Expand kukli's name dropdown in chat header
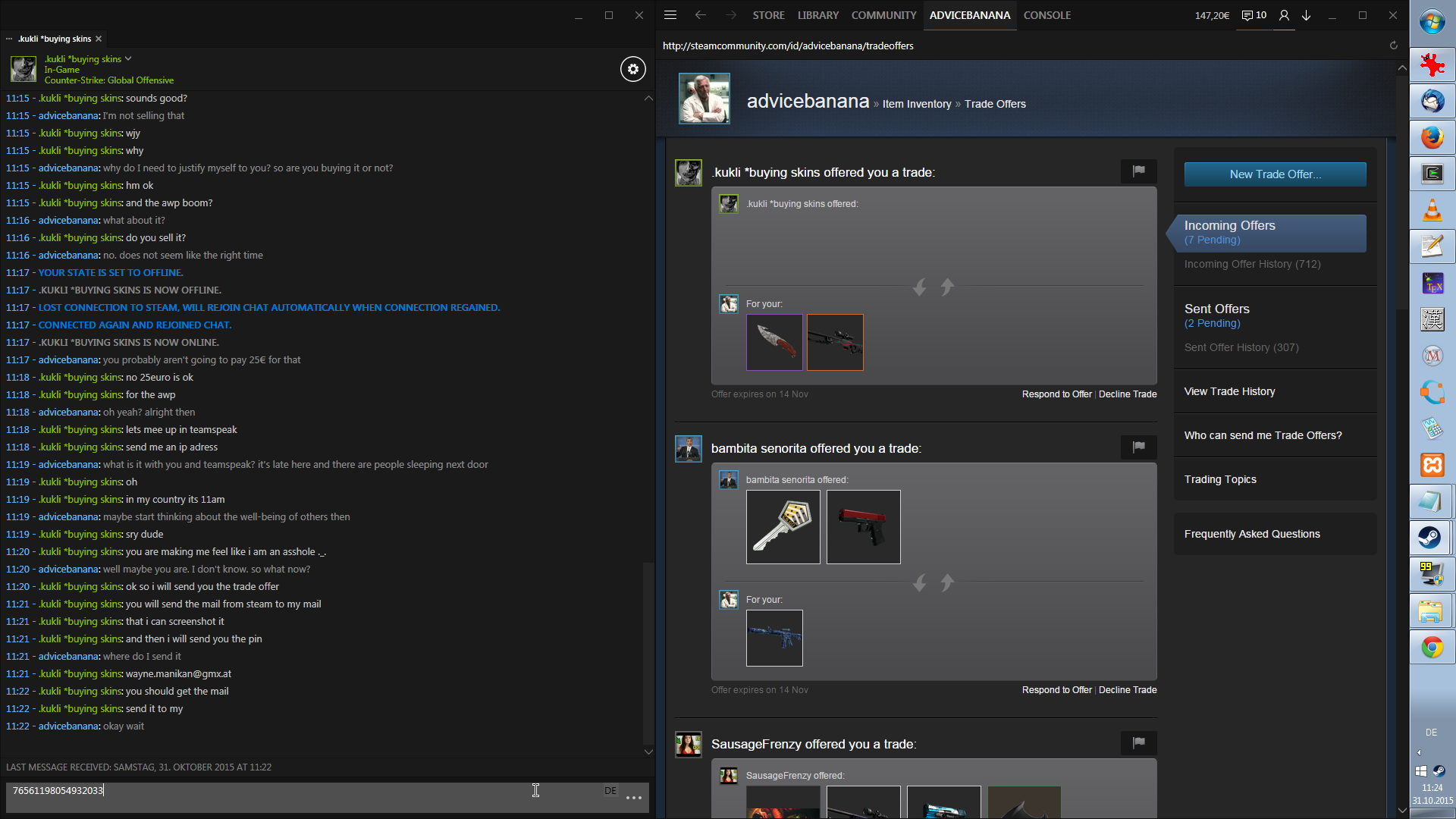 coord(128,58)
